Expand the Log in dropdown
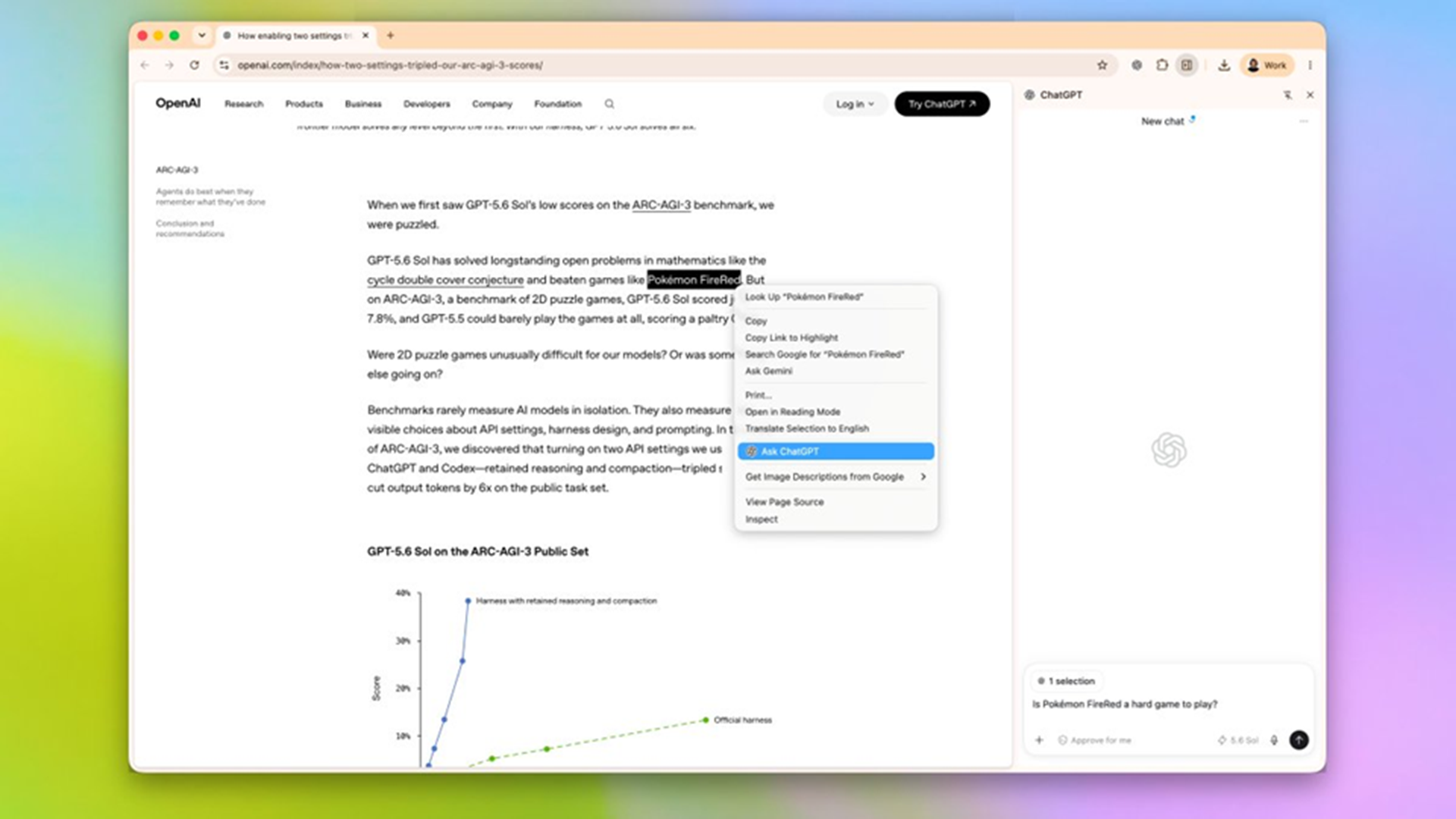Viewport: 1456px width, 819px height. tap(855, 104)
